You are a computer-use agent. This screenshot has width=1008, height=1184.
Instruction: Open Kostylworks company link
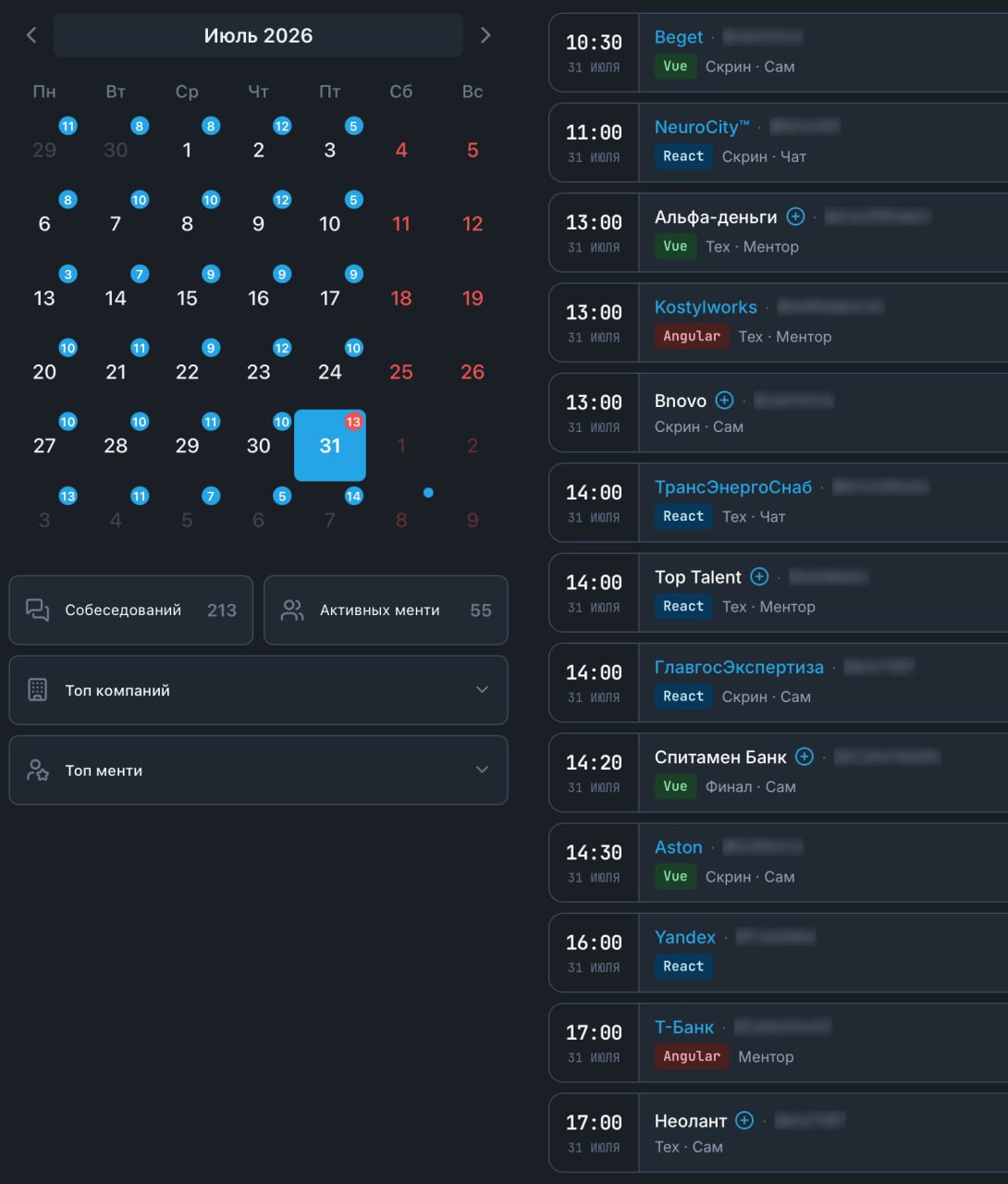click(x=706, y=307)
